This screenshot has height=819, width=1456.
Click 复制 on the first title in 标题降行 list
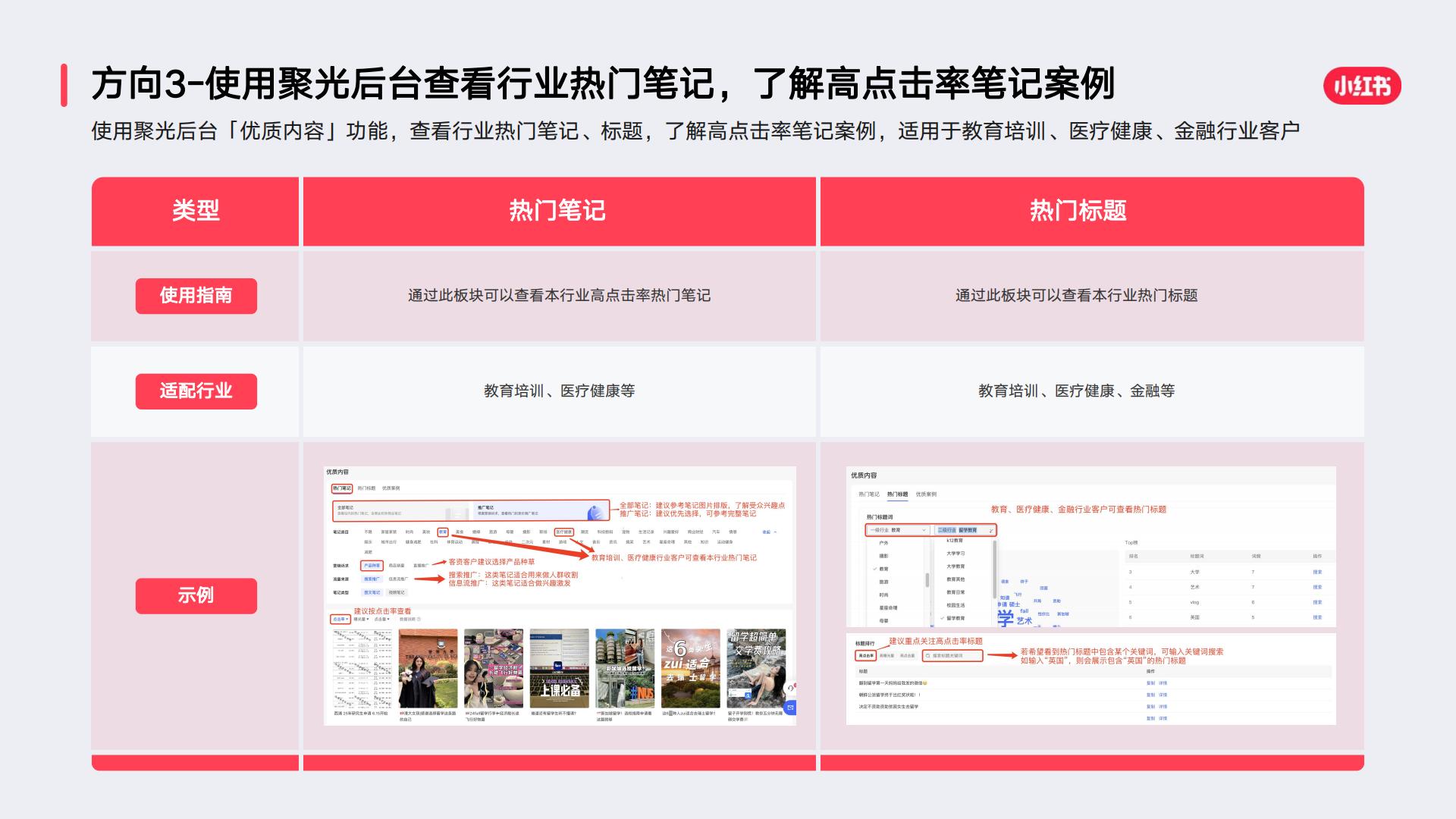click(1150, 683)
